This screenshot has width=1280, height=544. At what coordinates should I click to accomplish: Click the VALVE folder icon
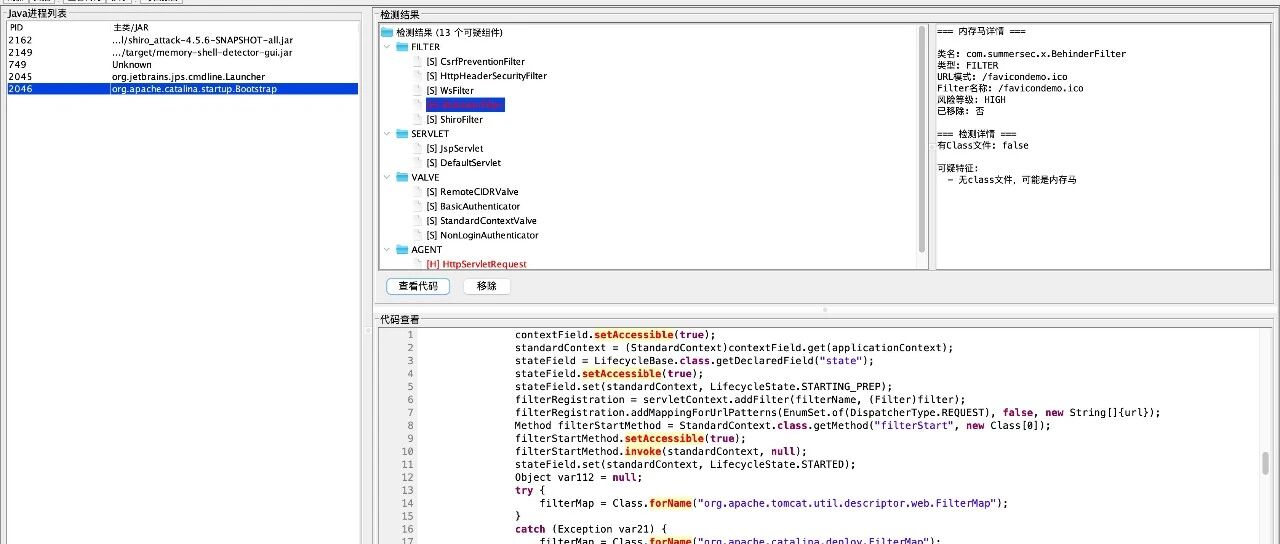(402, 177)
